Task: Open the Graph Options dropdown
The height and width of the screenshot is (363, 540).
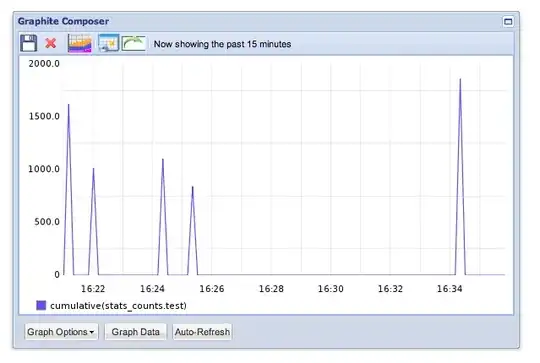Action: click(x=61, y=332)
